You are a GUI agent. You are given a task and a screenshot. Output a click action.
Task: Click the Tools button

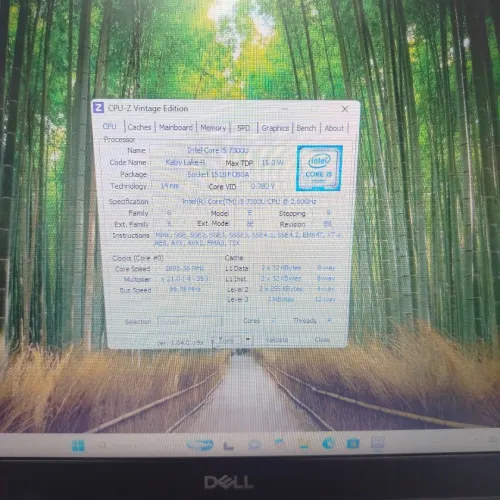(x=227, y=340)
